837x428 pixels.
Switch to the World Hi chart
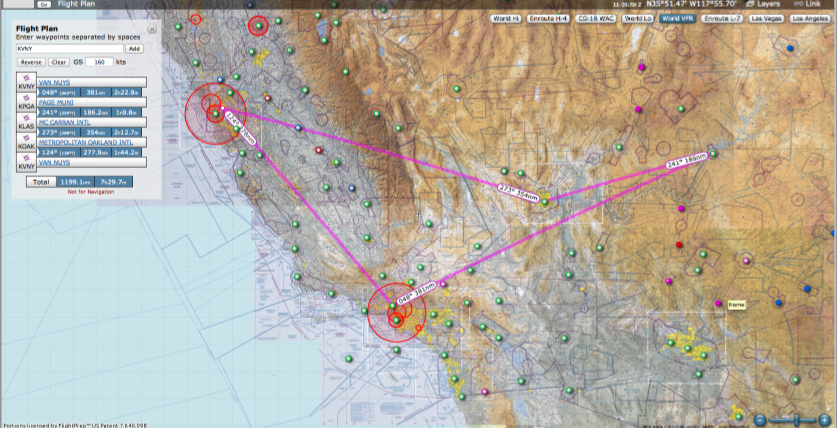pyautogui.click(x=507, y=19)
